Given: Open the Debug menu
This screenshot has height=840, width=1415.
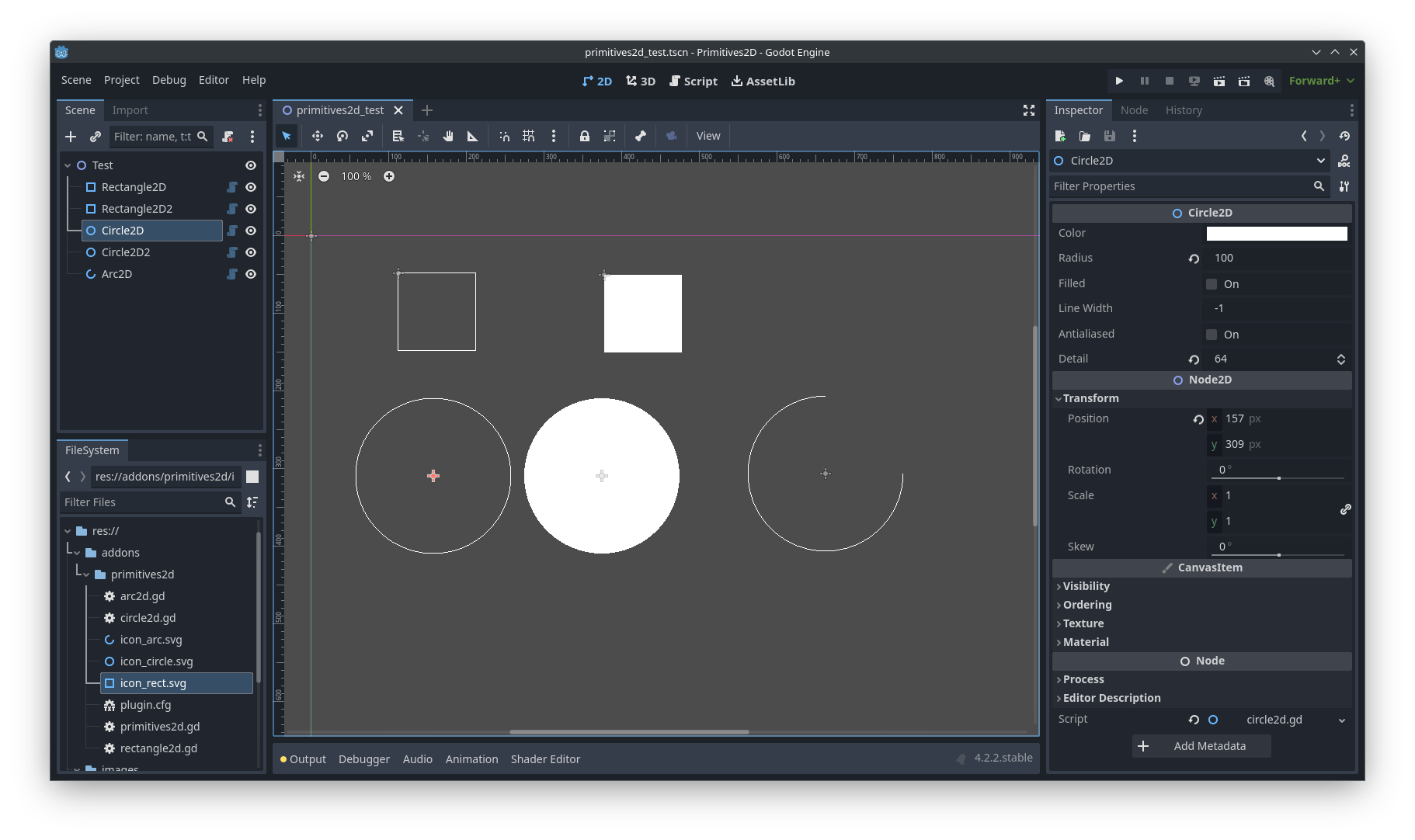Looking at the screenshot, I should (169, 80).
